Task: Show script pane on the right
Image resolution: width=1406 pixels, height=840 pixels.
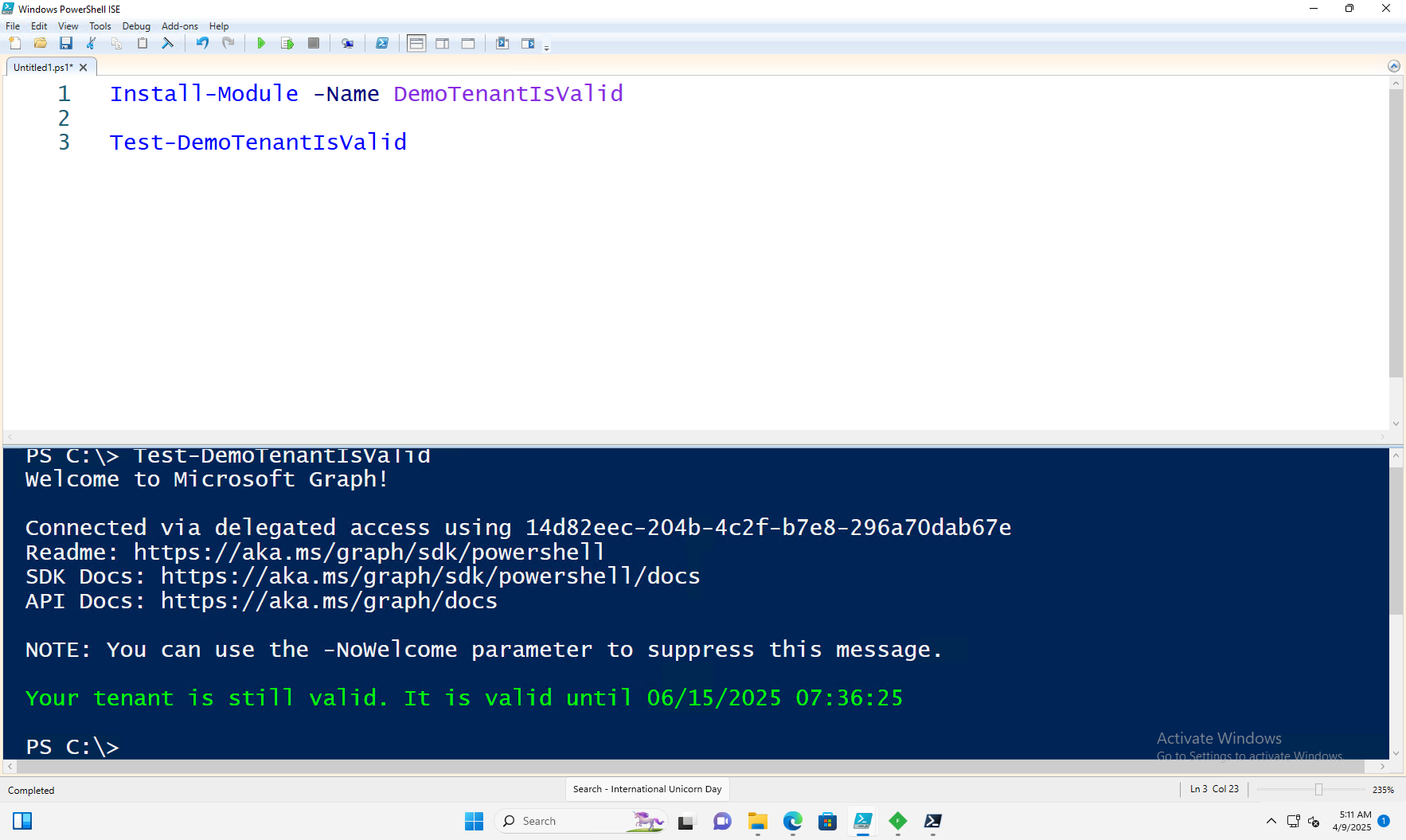Action: click(443, 43)
